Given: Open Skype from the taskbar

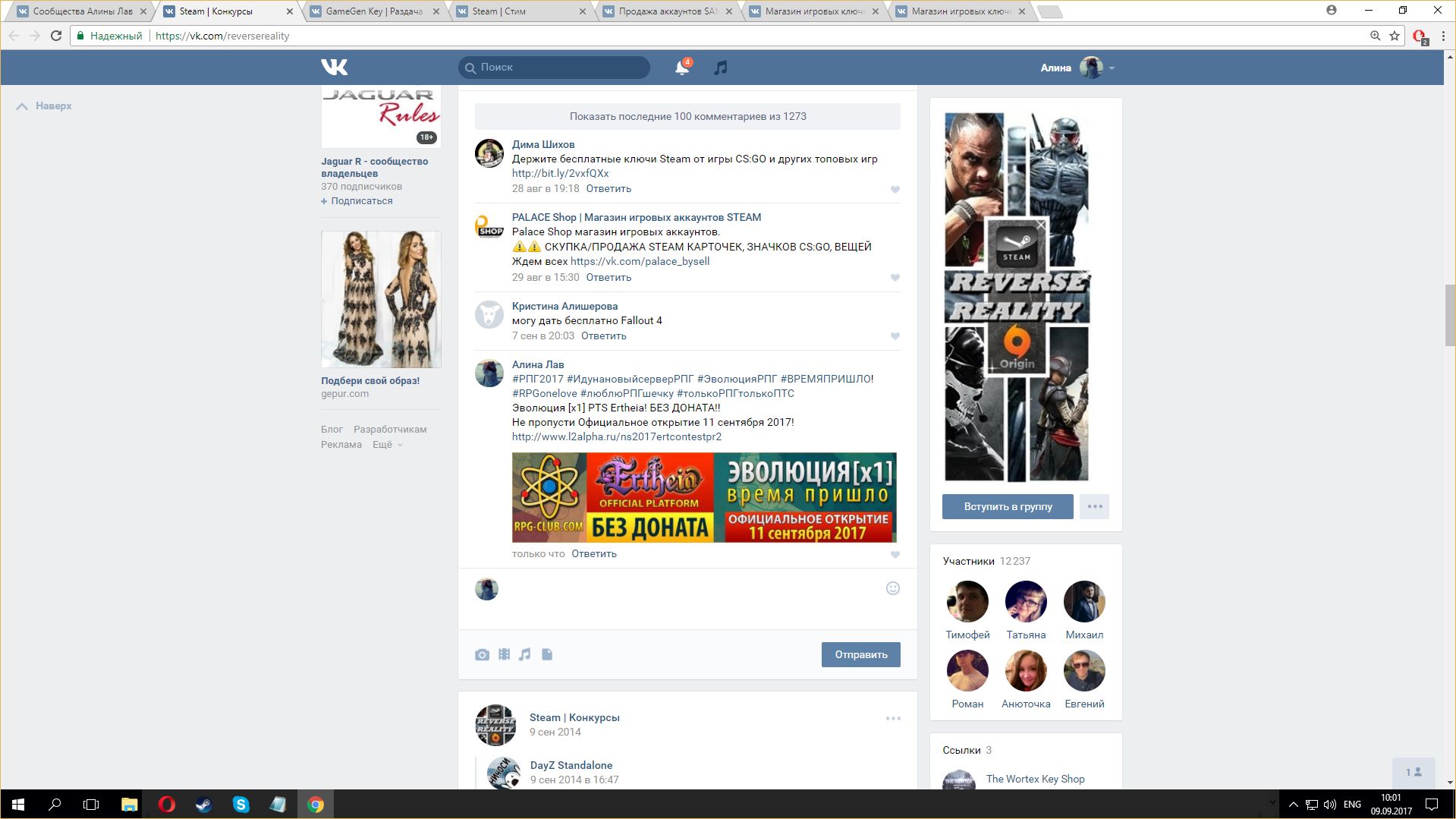Looking at the screenshot, I should click(x=241, y=805).
